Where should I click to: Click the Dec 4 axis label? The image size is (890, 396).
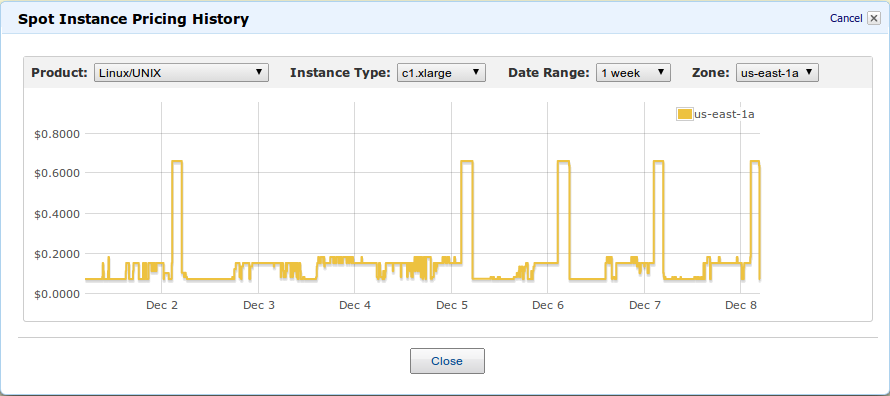355,305
